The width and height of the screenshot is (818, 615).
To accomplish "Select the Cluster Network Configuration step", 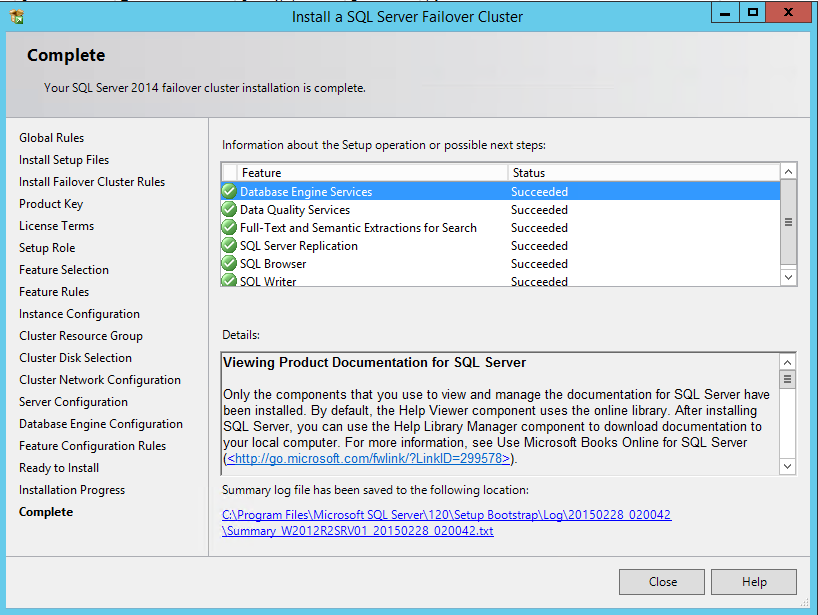I will tap(100, 380).
